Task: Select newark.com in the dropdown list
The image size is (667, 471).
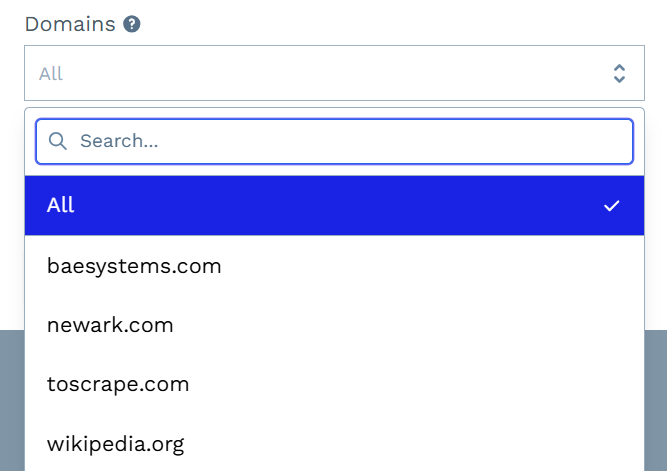Action: tap(110, 325)
